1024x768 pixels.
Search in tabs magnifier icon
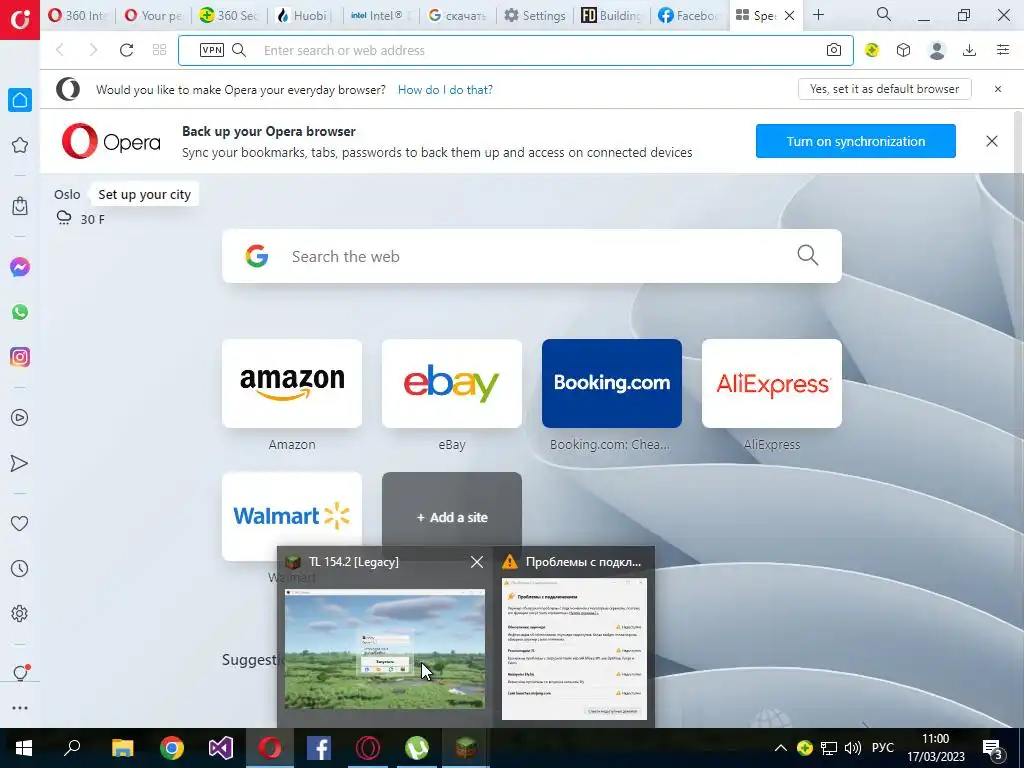coord(884,15)
